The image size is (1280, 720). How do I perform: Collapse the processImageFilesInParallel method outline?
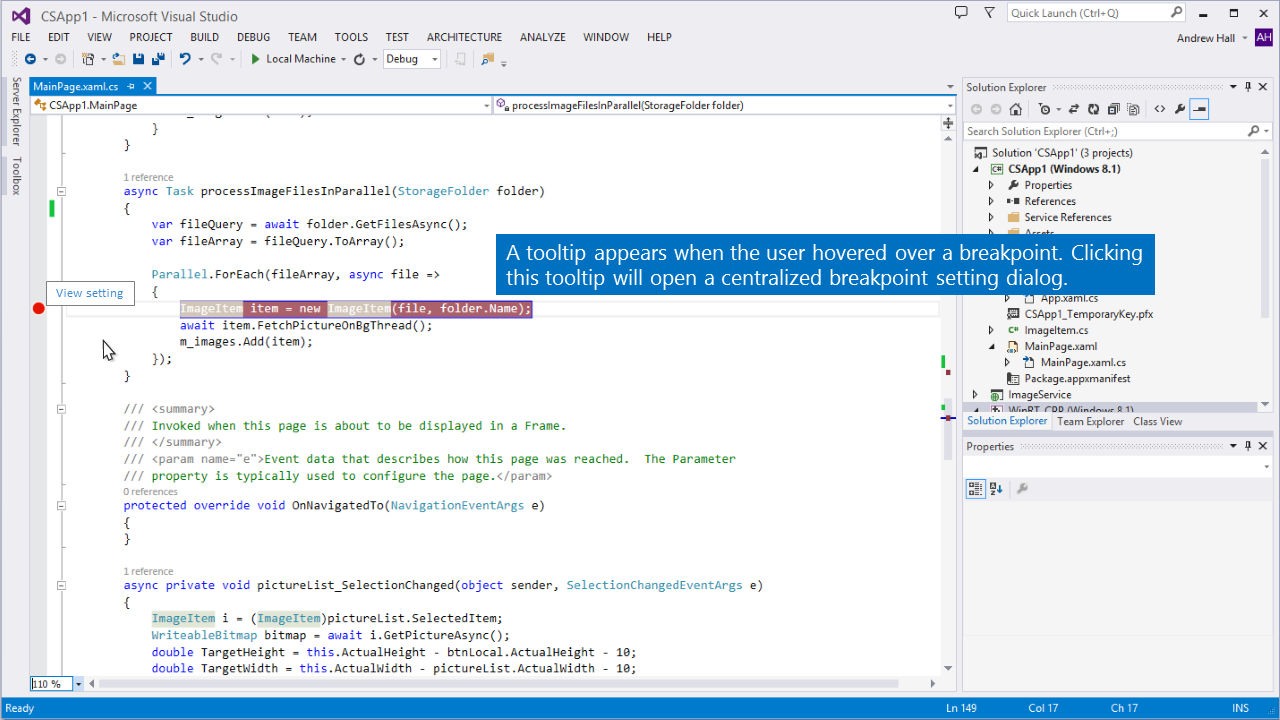pyautogui.click(x=61, y=191)
